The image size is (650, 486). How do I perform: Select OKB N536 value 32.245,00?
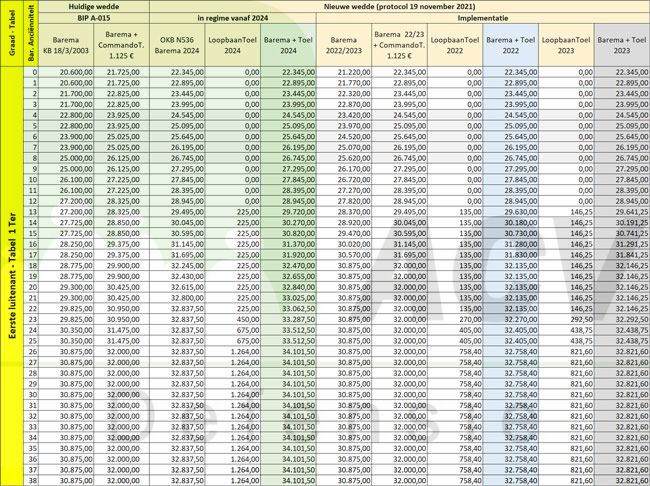click(x=188, y=266)
